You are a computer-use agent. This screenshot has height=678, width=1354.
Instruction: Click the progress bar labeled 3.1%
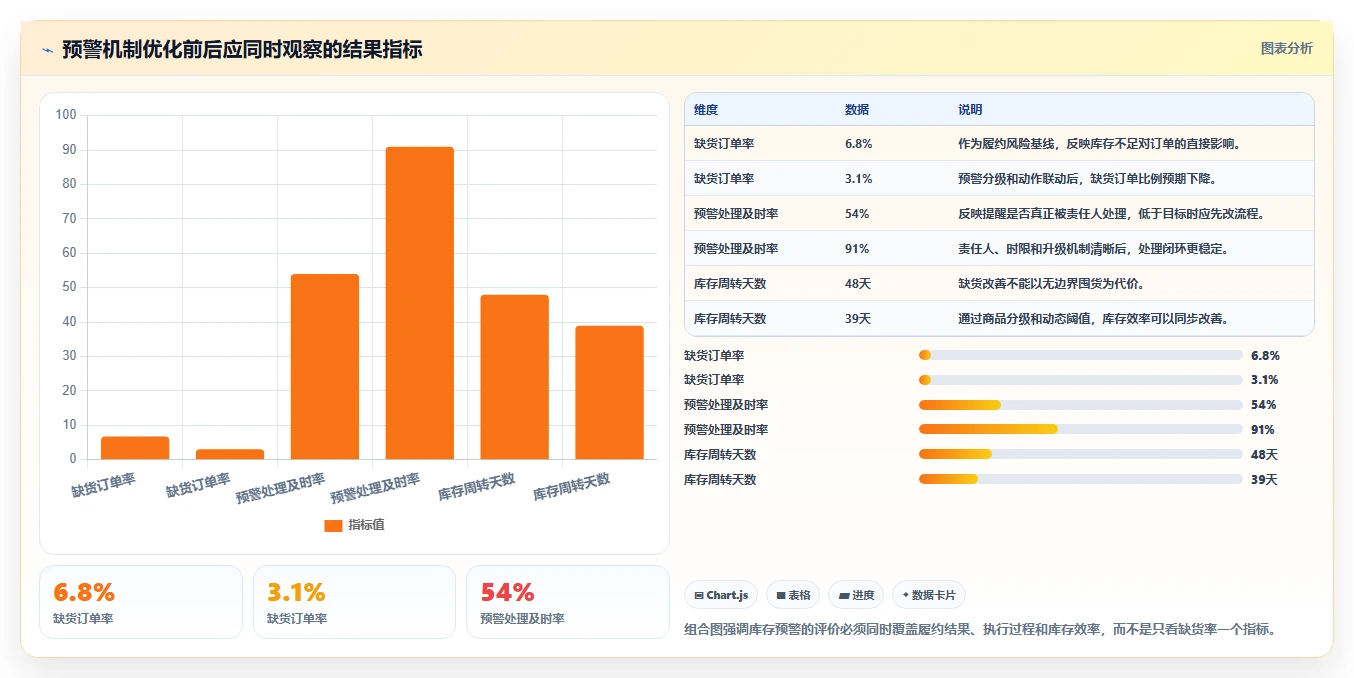[x=1080, y=380]
